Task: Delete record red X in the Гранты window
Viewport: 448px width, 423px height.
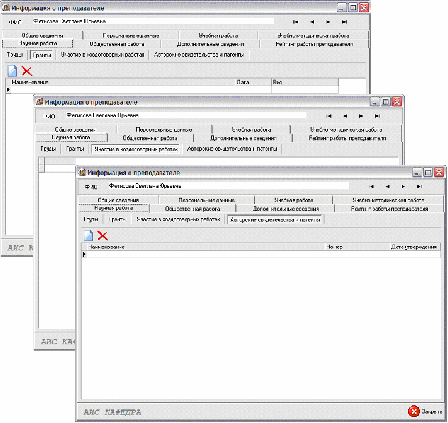Action: [x=27, y=71]
